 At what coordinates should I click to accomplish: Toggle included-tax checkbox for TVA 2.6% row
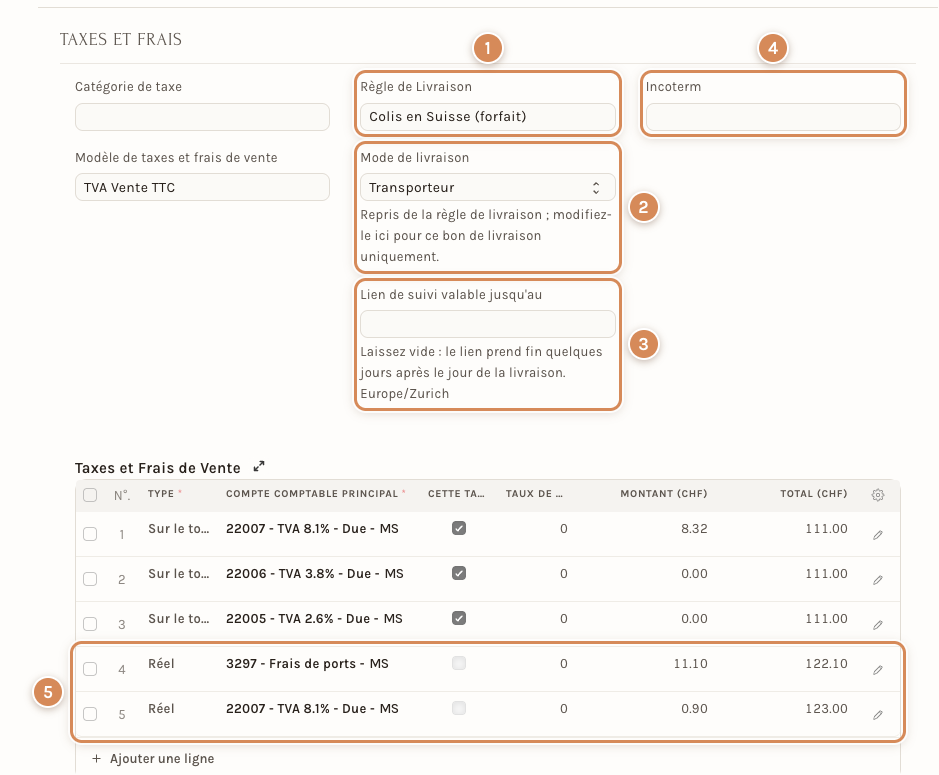tap(459, 618)
